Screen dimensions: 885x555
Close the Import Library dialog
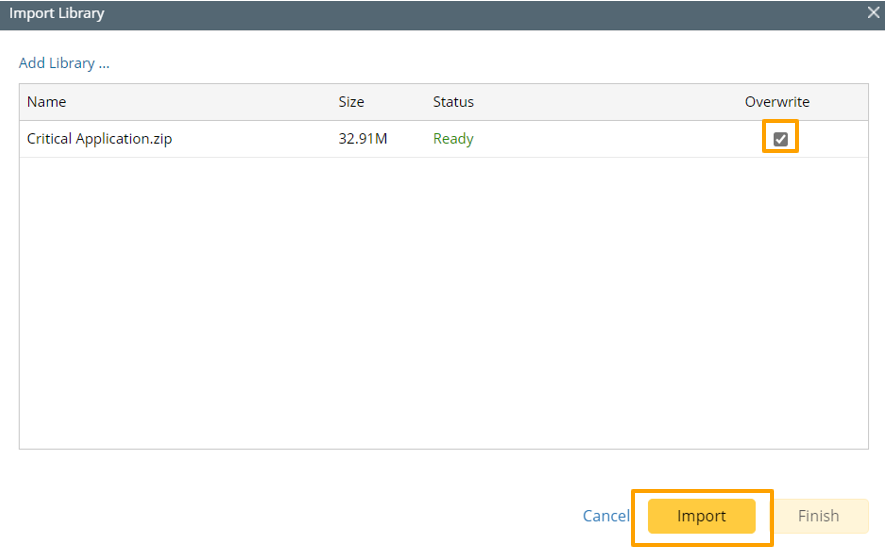874,14
